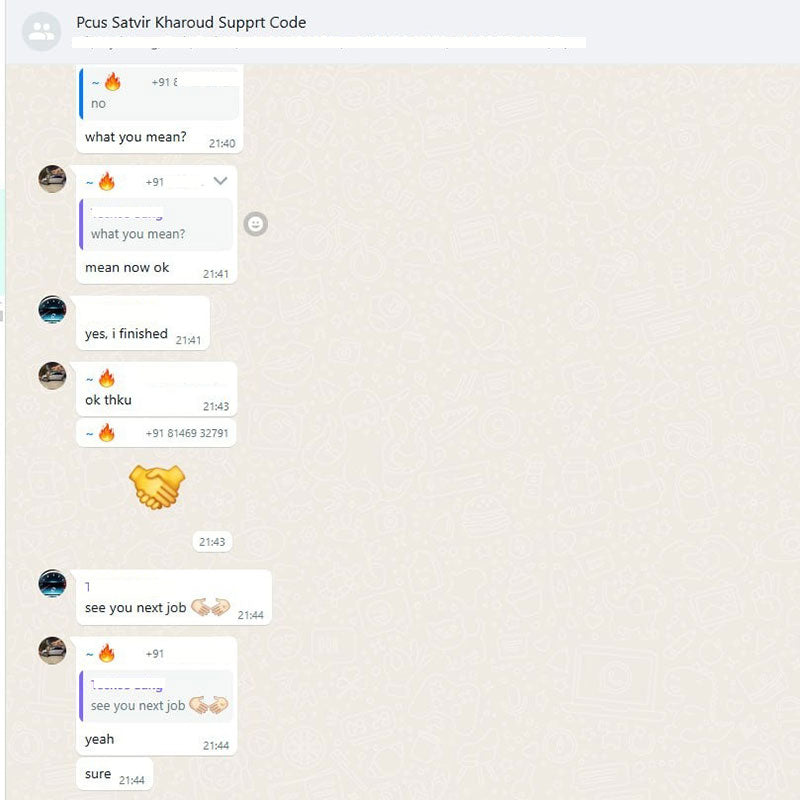This screenshot has height=800, width=800.
Task: Click the large handshake emoji message
Action: point(157,487)
